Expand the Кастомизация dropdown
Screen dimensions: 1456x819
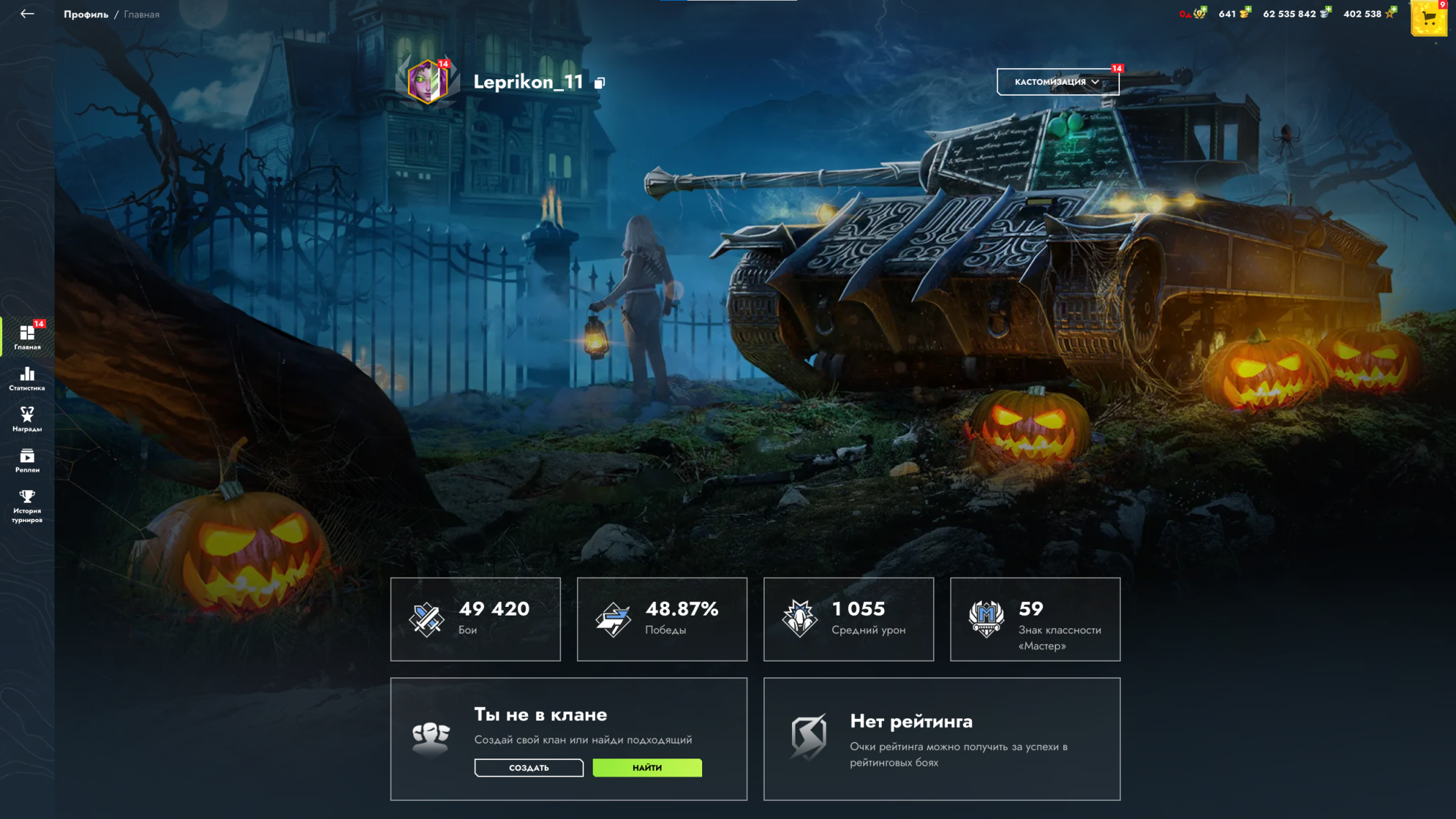1057,82
